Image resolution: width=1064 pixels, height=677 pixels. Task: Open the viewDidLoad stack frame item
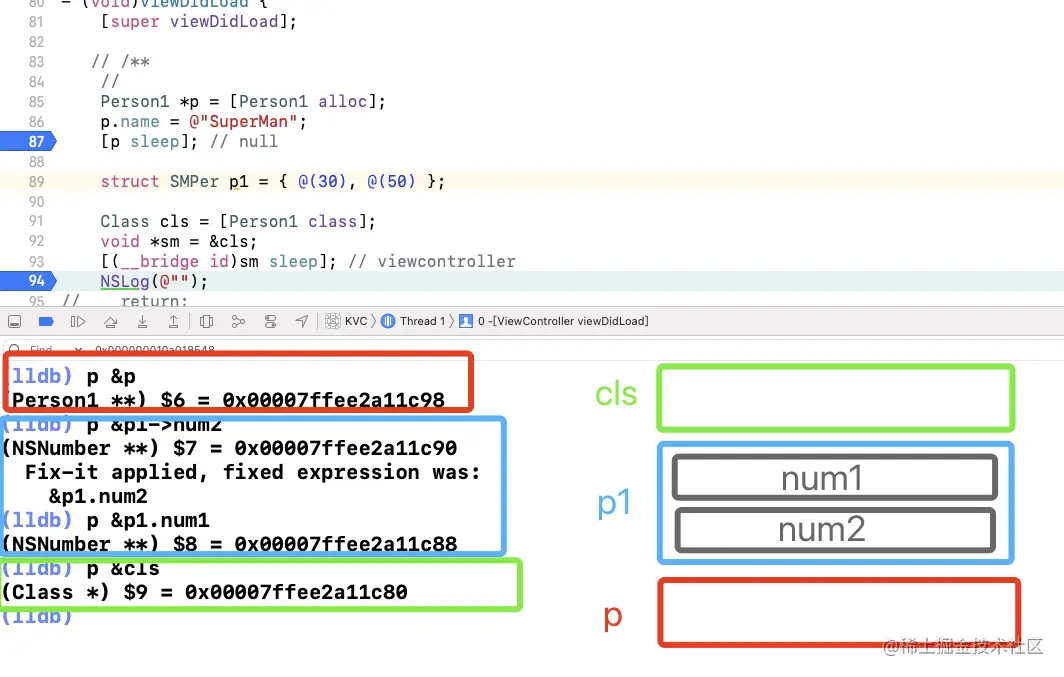click(554, 322)
